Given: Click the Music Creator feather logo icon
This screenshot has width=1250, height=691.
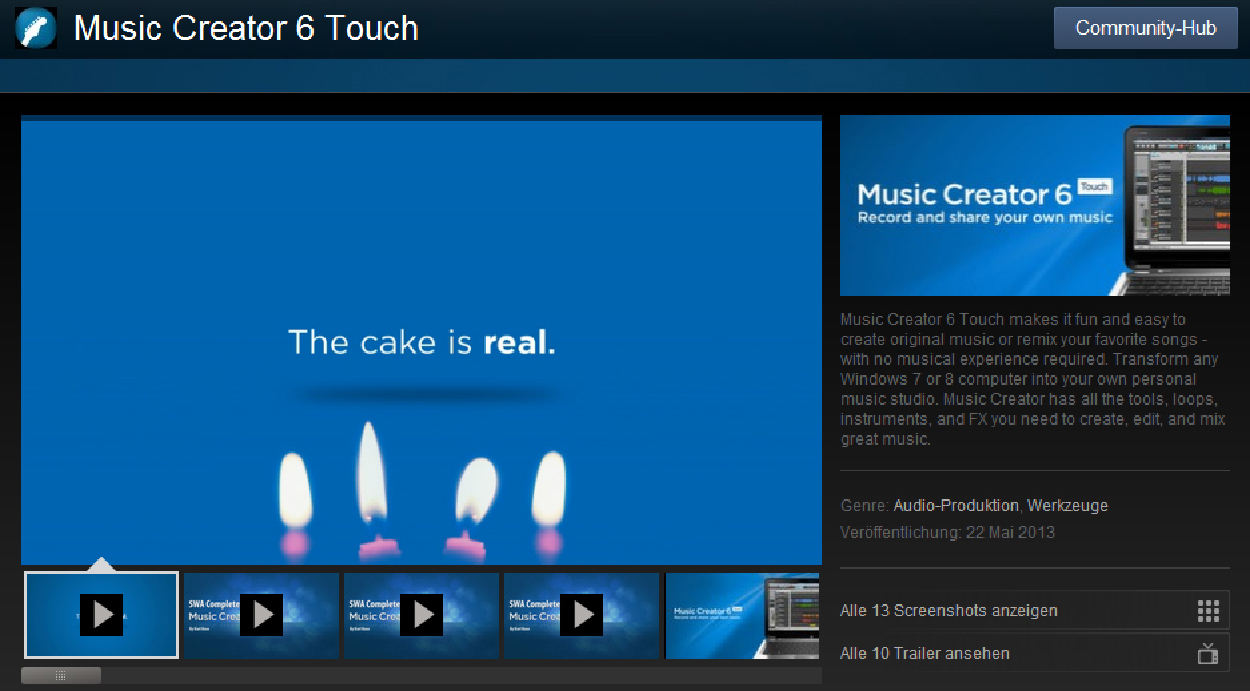Looking at the screenshot, I should (36, 28).
